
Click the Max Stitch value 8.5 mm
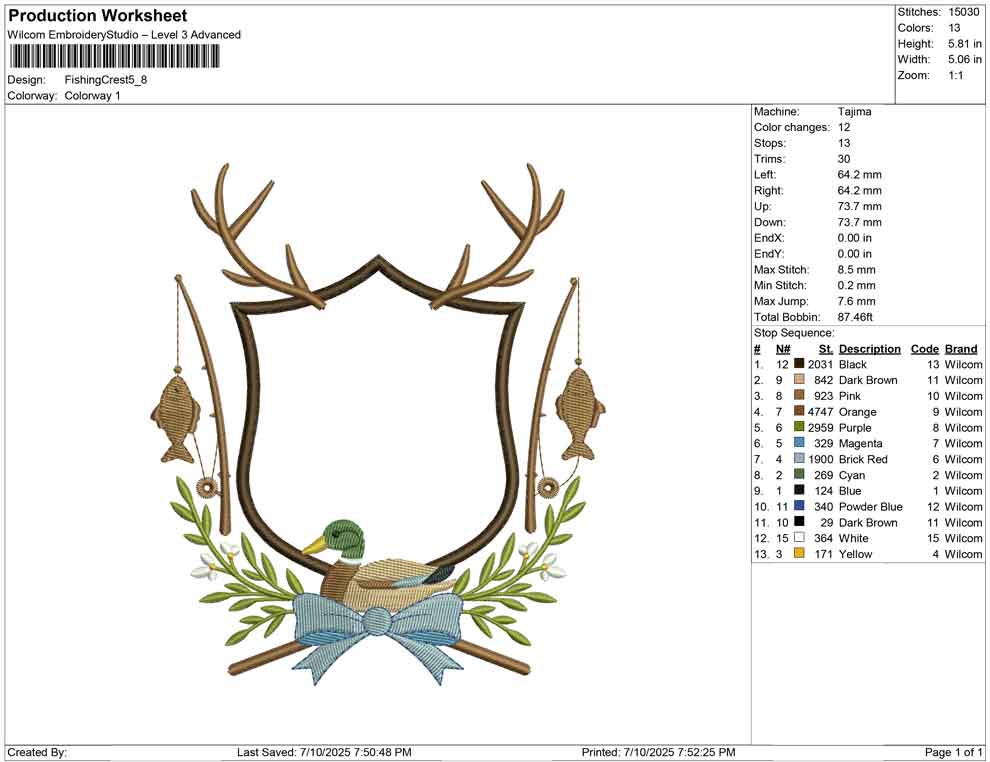coord(857,270)
